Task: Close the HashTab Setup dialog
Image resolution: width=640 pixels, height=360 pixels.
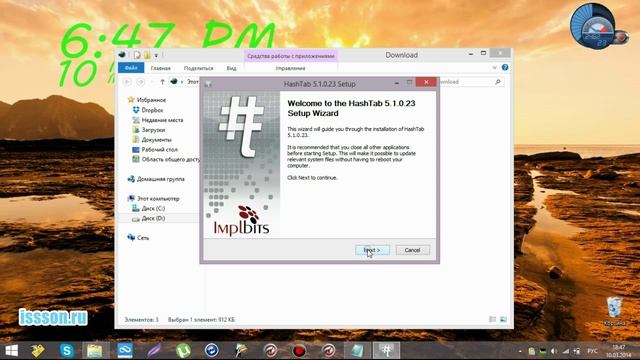Action: point(426,82)
